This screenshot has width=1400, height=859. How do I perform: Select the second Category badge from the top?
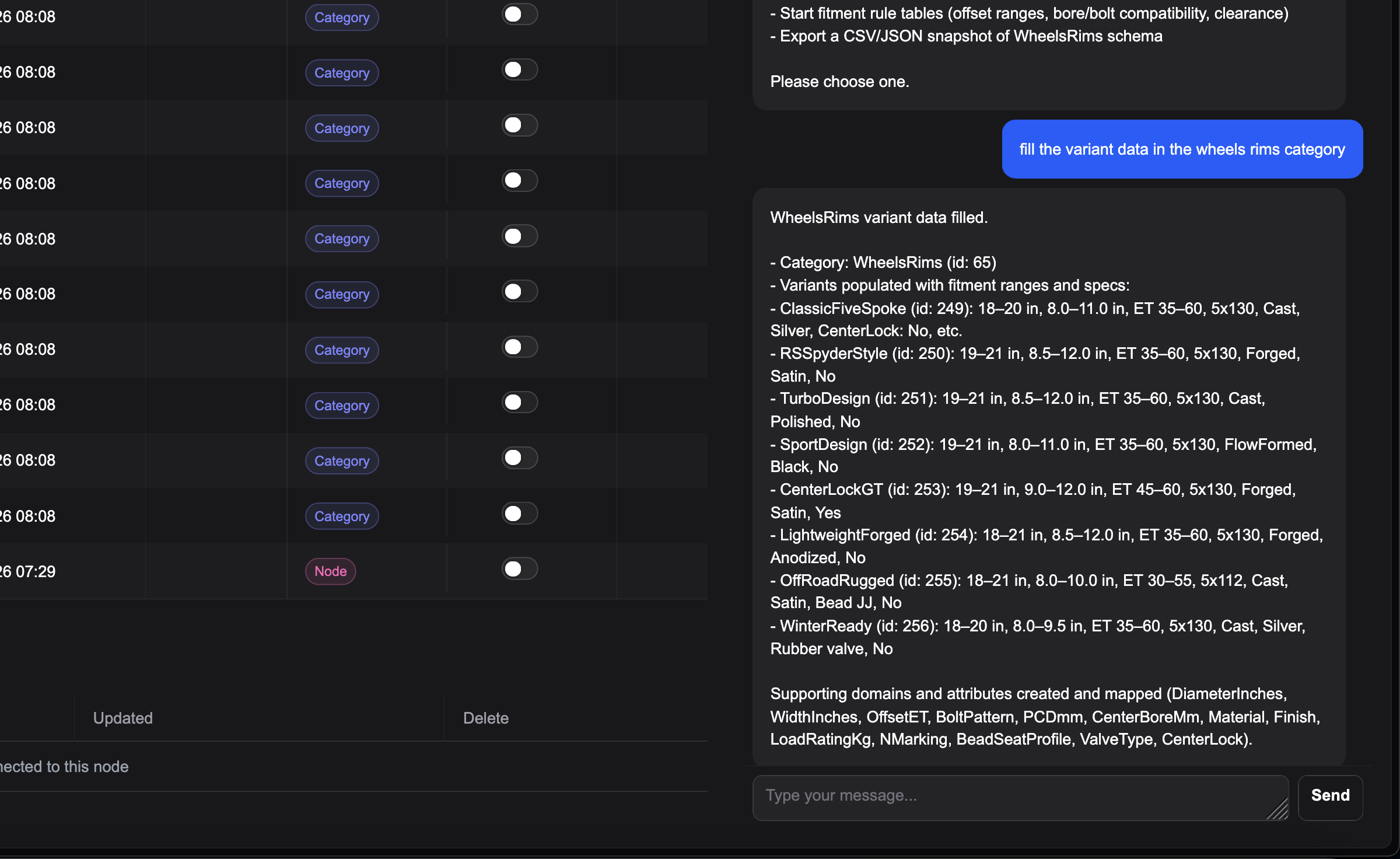[342, 73]
